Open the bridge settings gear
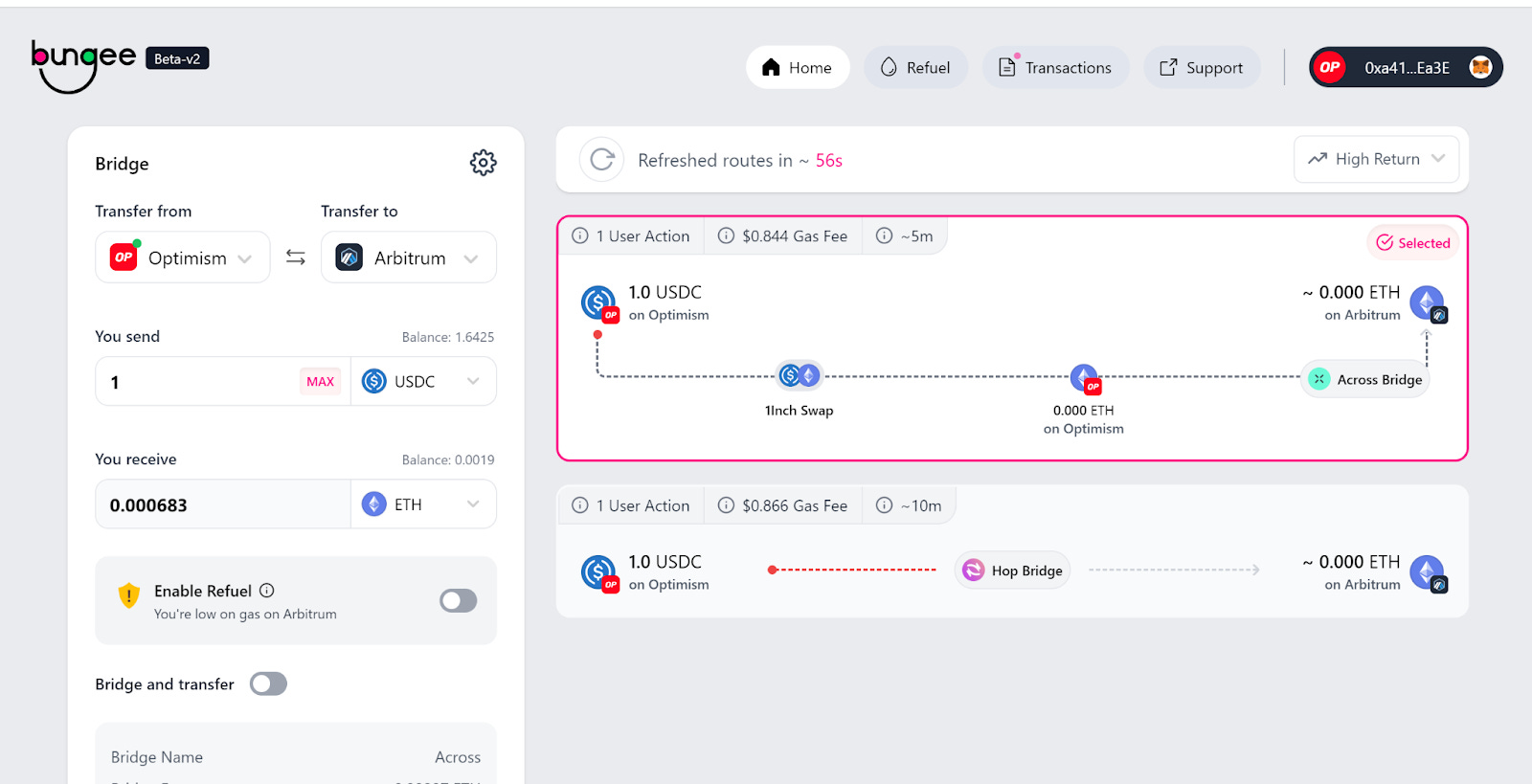The width and height of the screenshot is (1532, 784). pos(484,163)
